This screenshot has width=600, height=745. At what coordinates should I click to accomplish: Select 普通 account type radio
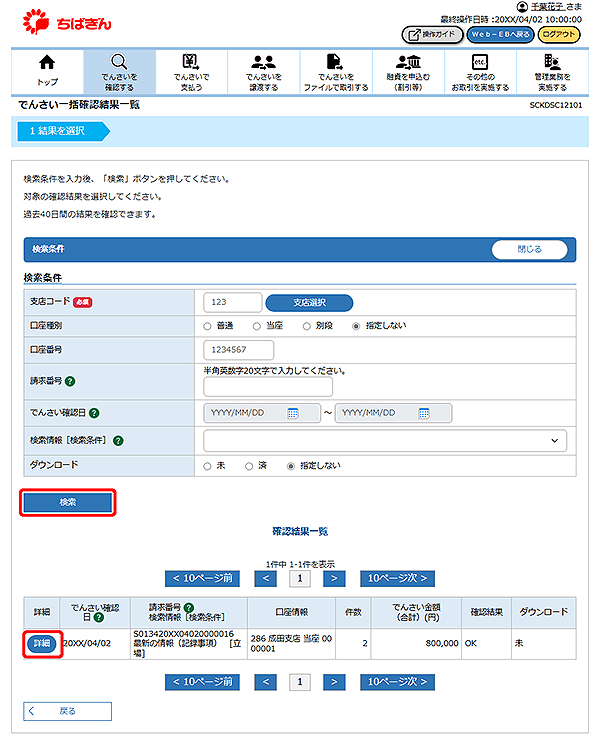207,326
